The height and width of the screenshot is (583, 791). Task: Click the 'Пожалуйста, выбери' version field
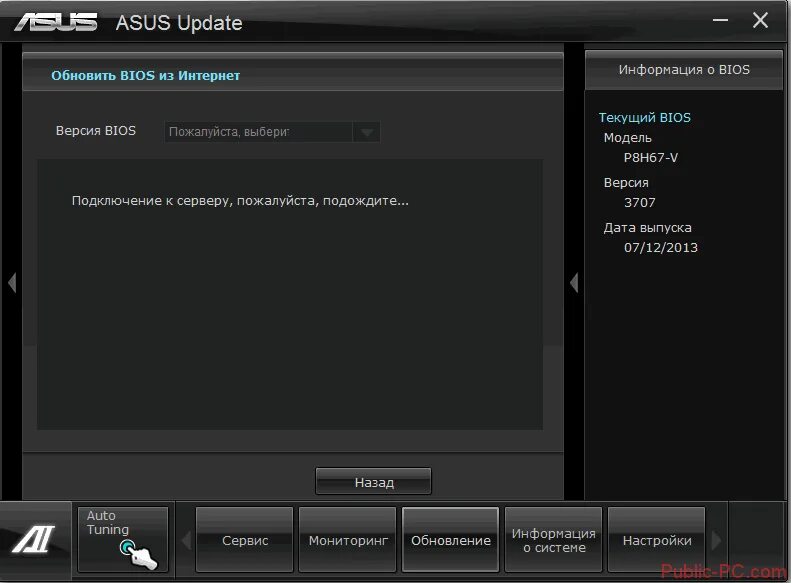[x=258, y=132]
